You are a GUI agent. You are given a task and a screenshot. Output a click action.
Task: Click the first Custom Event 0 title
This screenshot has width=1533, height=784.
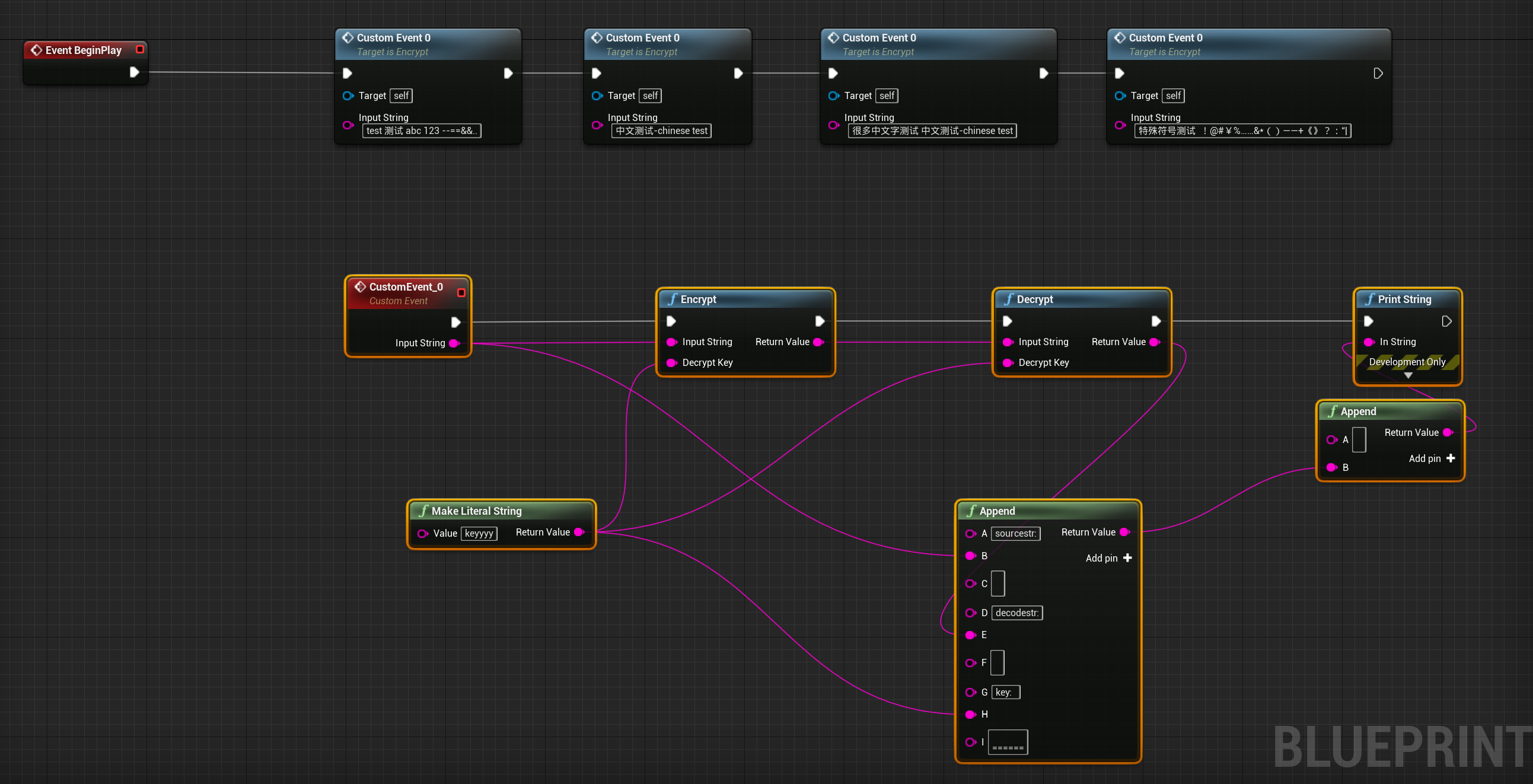393,37
